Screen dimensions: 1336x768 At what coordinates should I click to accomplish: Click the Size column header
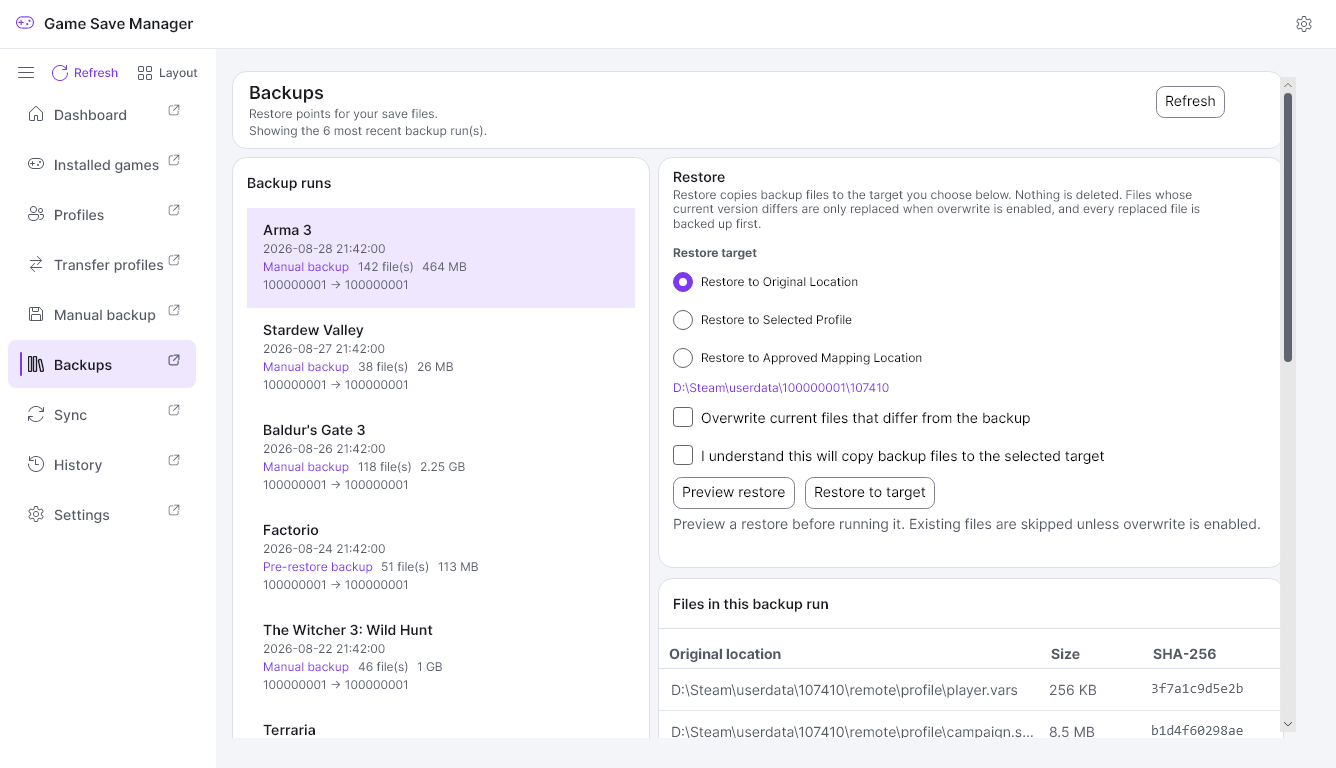coord(1065,654)
